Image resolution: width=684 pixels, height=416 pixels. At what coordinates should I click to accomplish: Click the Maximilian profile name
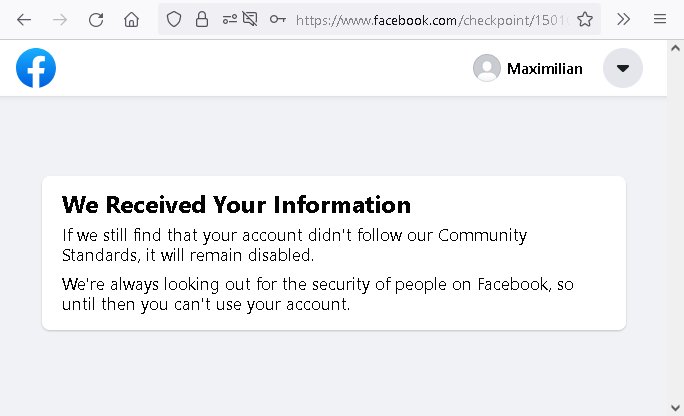pos(544,68)
